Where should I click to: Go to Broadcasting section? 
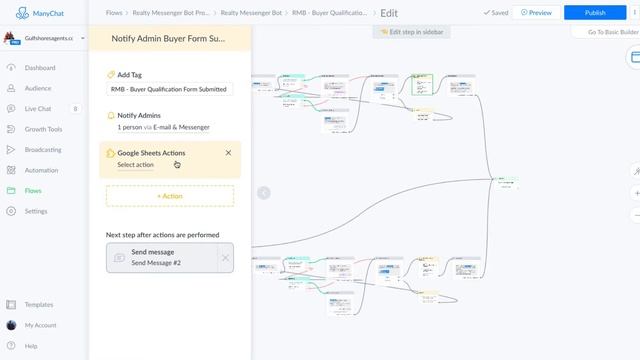43,149
